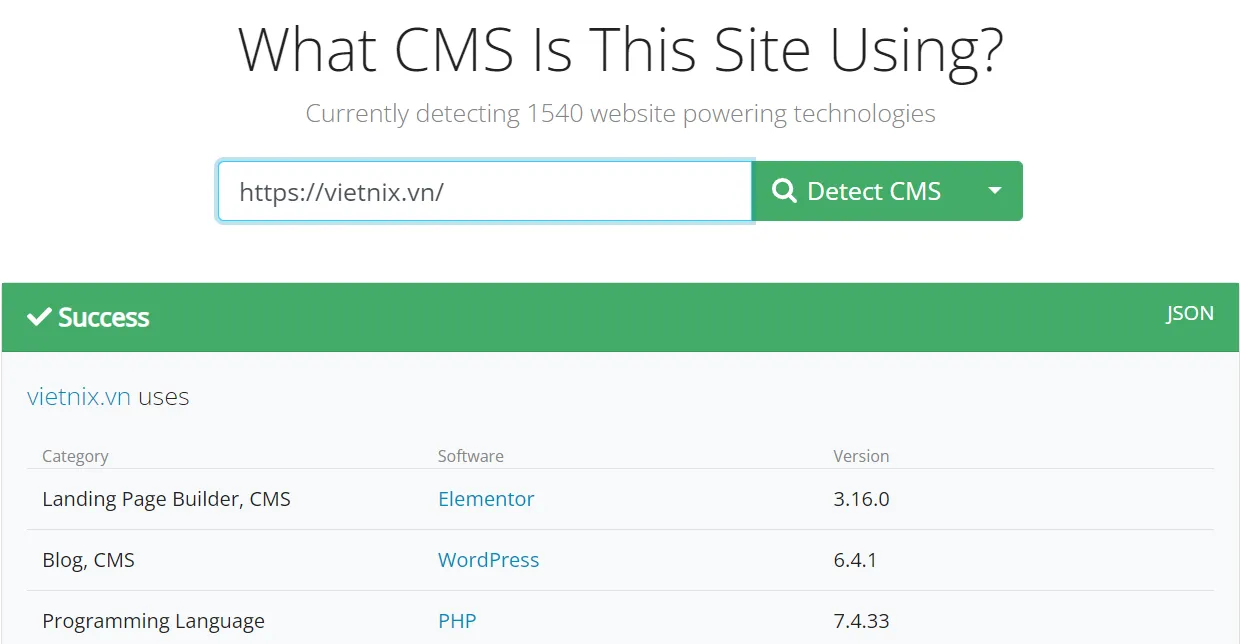The height and width of the screenshot is (644, 1240).
Task: Select the Software column header
Action: click(470, 456)
